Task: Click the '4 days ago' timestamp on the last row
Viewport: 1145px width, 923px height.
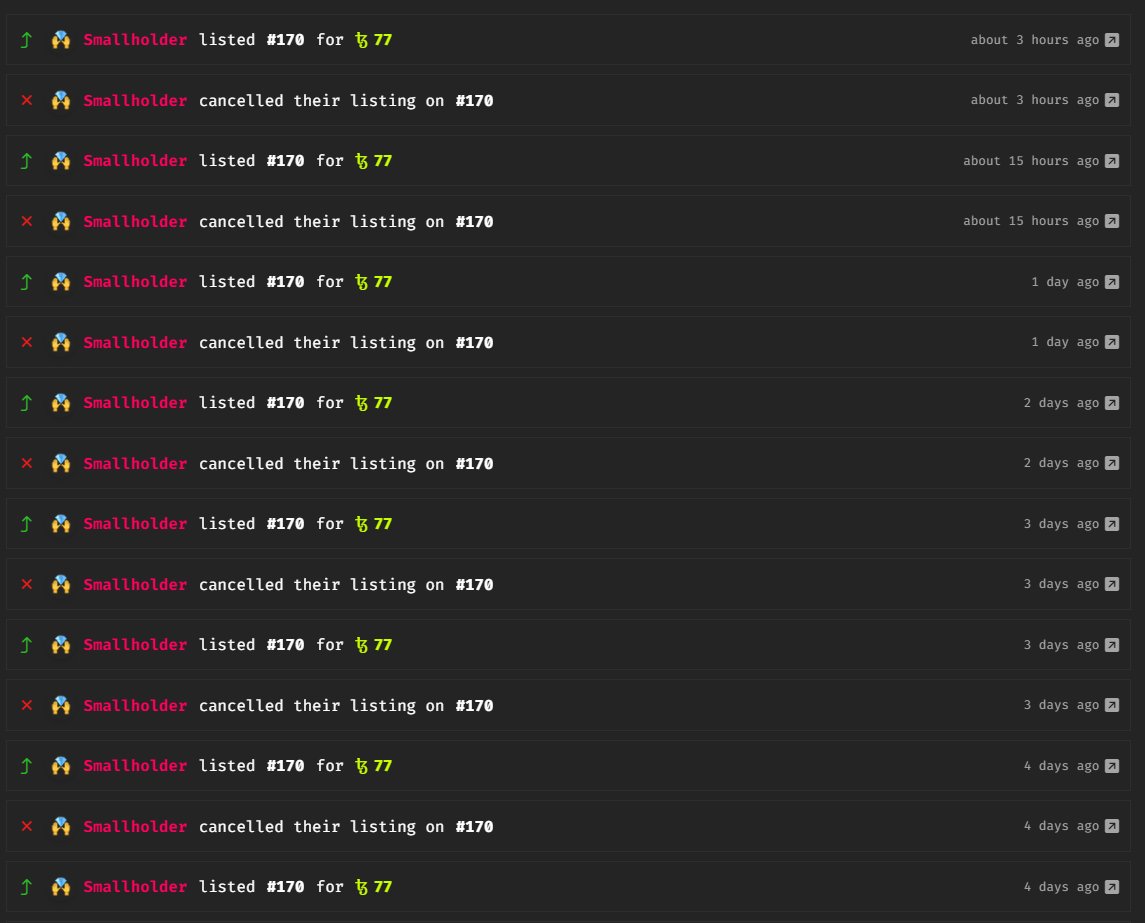Action: pyautogui.click(x=1062, y=886)
